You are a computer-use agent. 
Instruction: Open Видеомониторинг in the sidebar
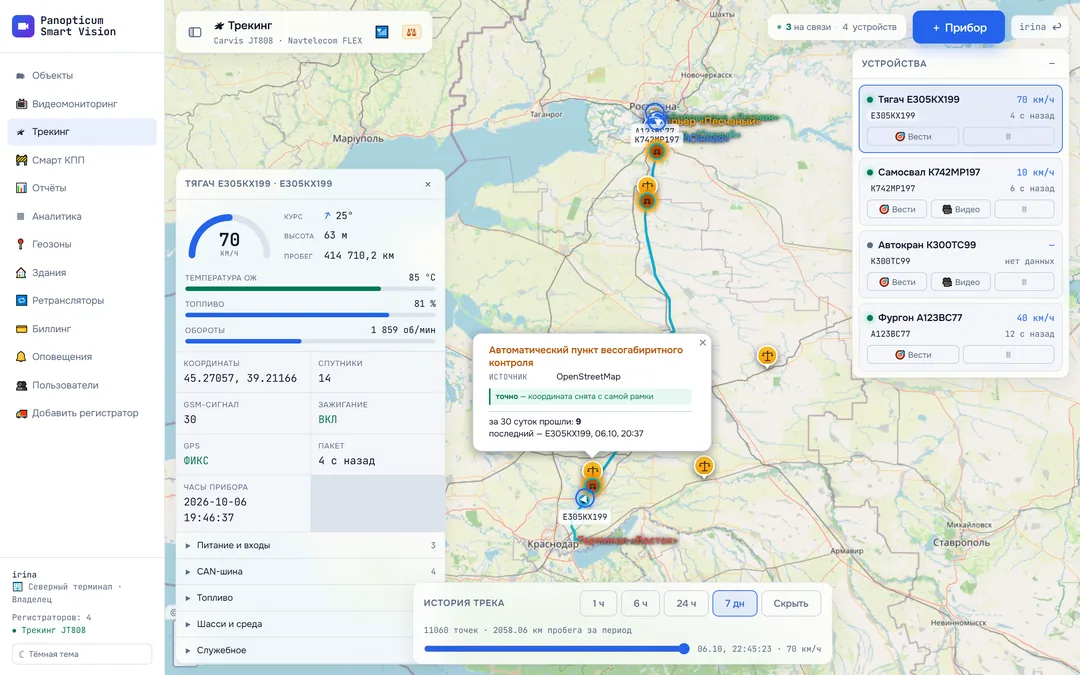coord(82,103)
